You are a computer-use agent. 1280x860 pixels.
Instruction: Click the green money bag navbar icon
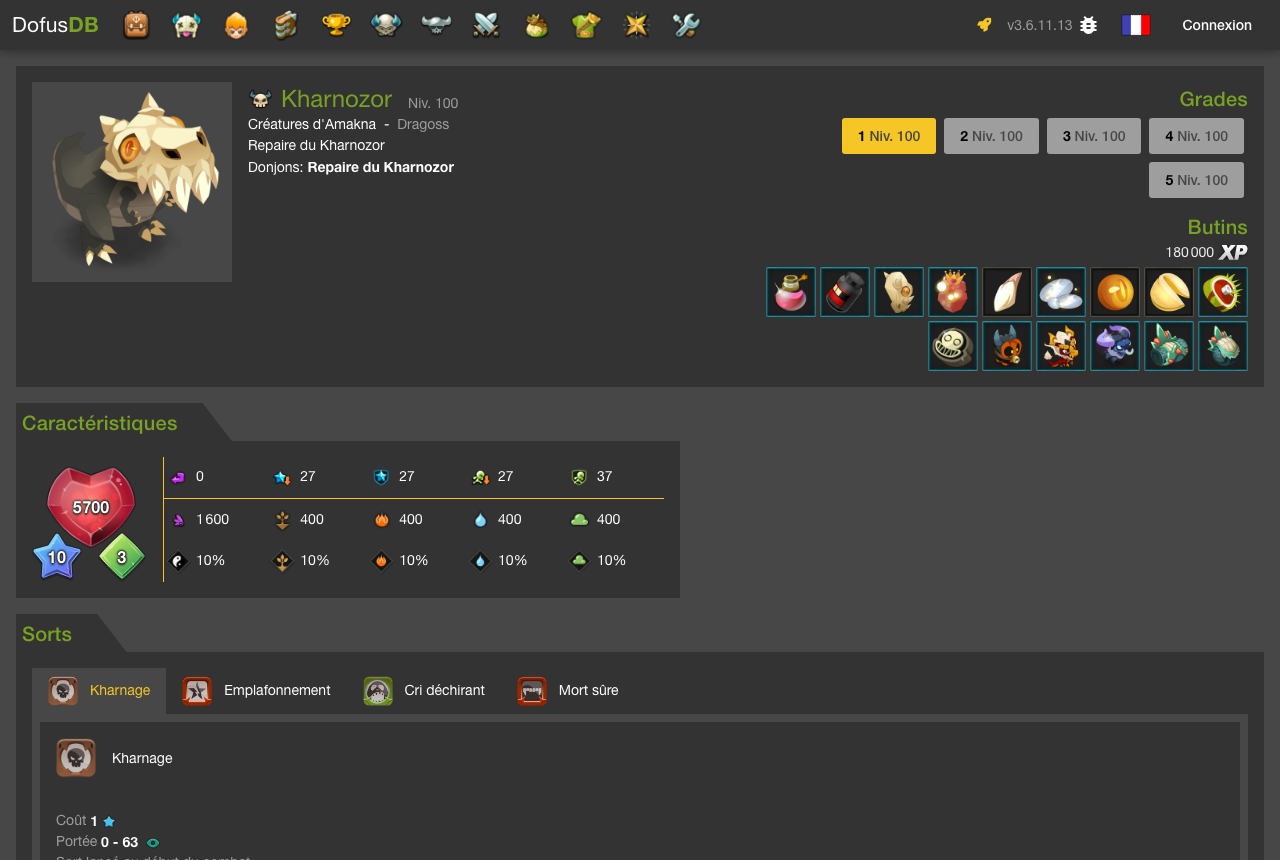[x=537, y=25]
